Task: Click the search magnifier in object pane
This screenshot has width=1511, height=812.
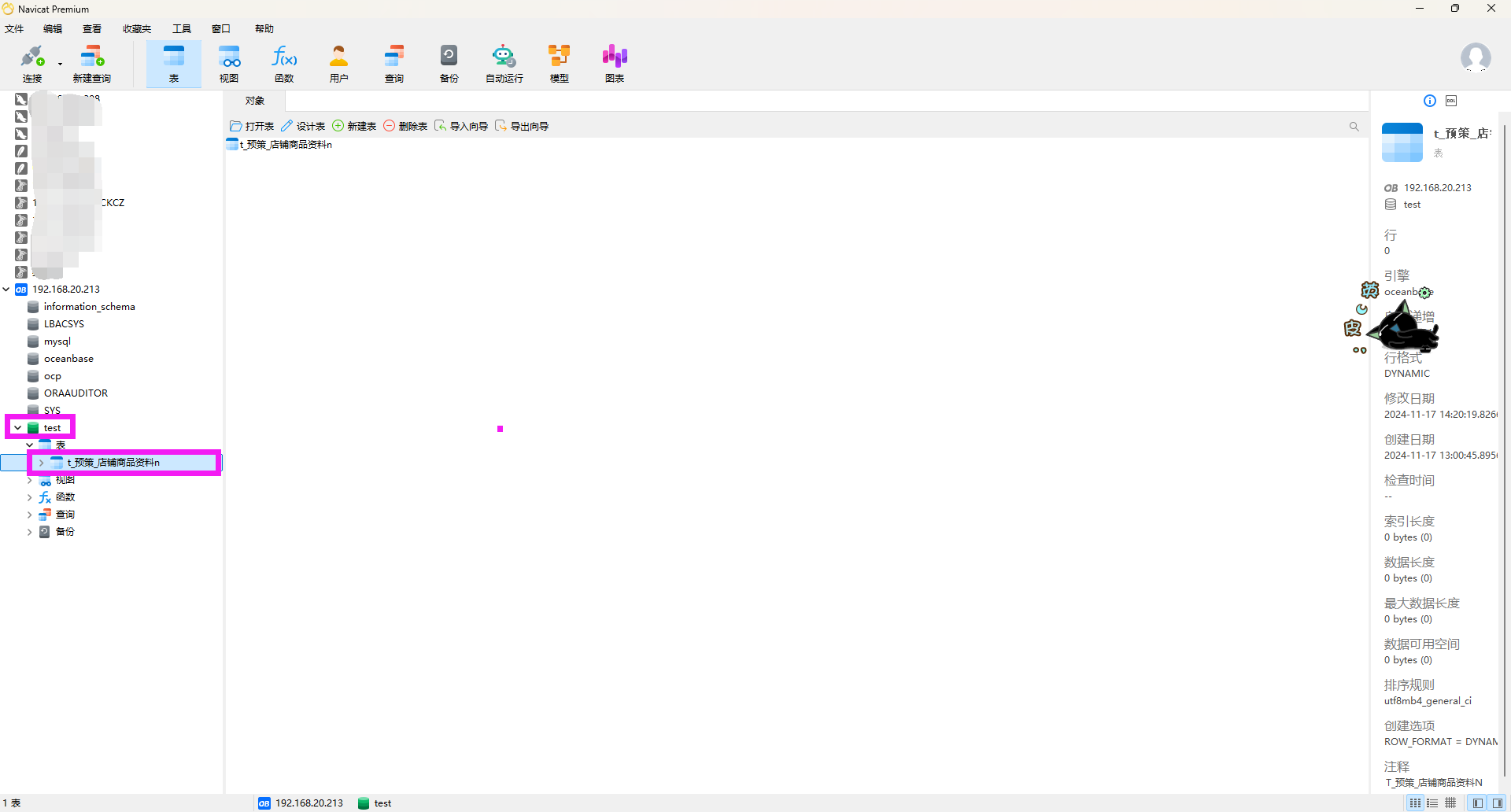Action: point(1354,126)
